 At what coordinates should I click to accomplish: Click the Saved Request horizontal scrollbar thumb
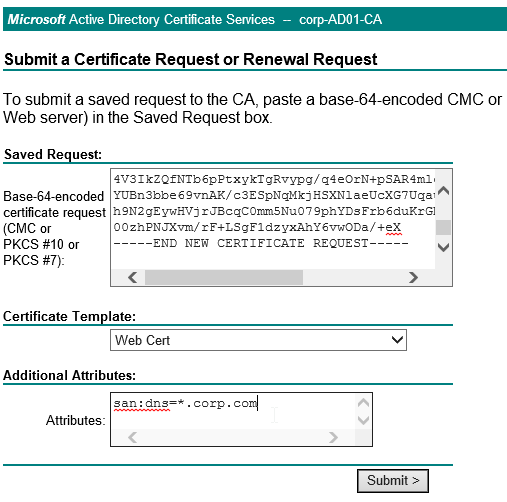[224, 277]
